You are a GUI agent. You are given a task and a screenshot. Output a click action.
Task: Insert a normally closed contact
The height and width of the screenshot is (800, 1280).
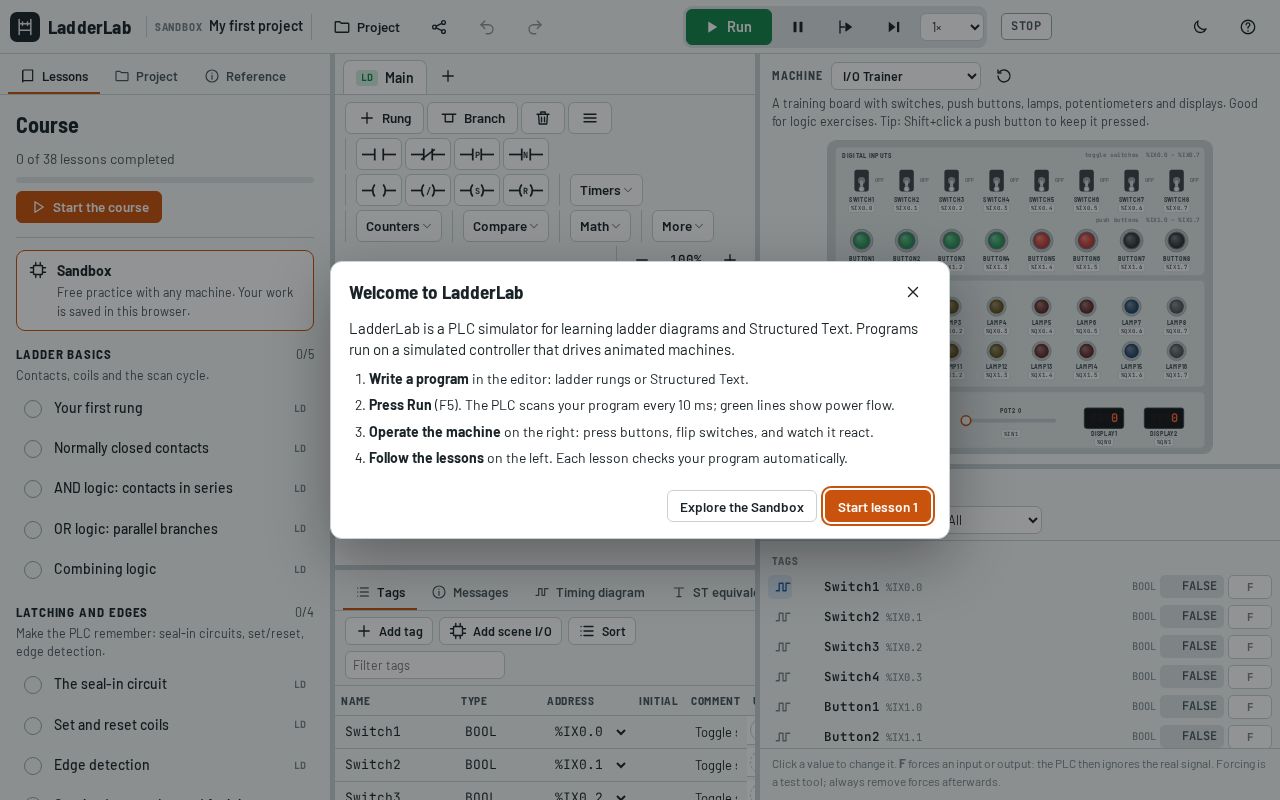428,154
